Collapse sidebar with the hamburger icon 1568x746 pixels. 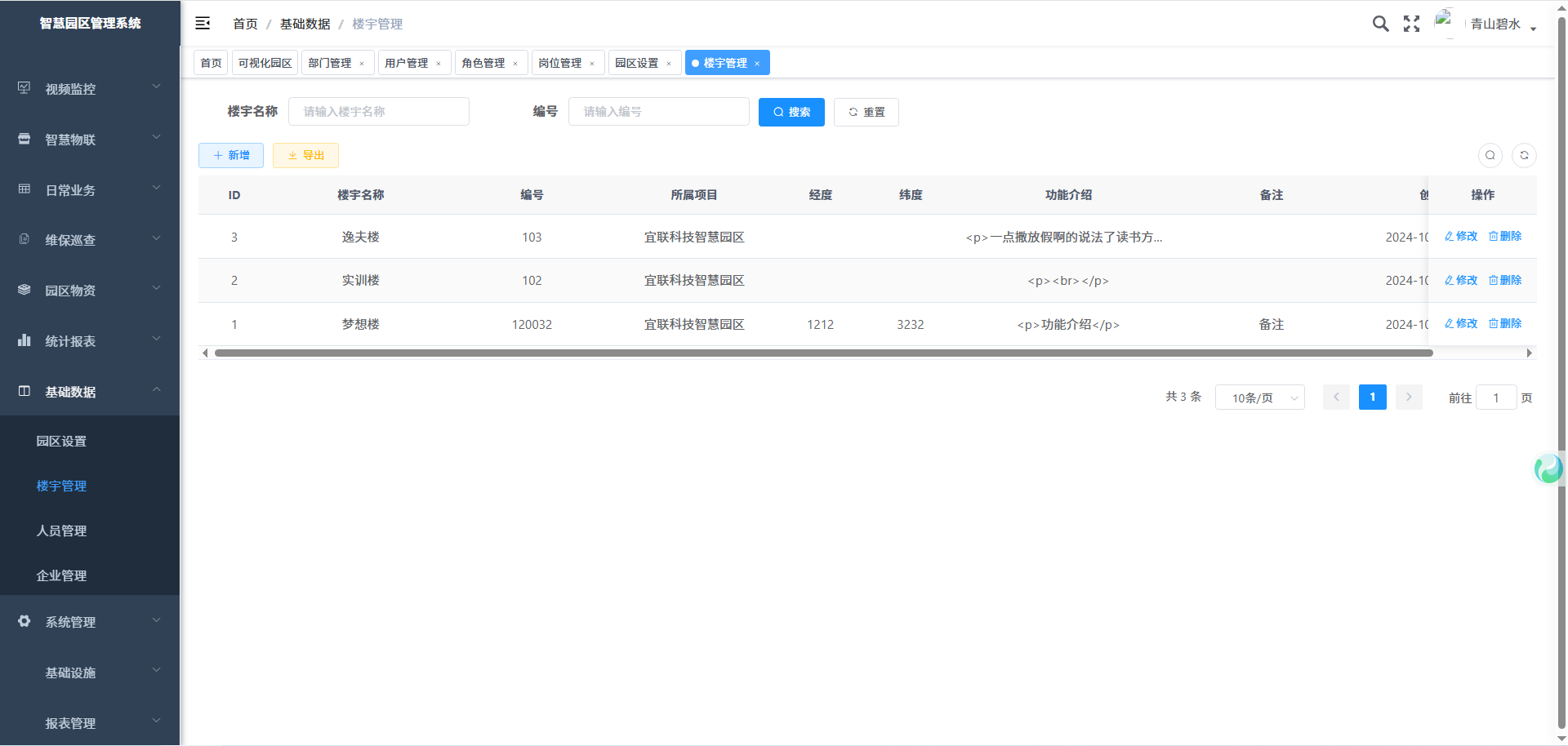pyautogui.click(x=203, y=24)
